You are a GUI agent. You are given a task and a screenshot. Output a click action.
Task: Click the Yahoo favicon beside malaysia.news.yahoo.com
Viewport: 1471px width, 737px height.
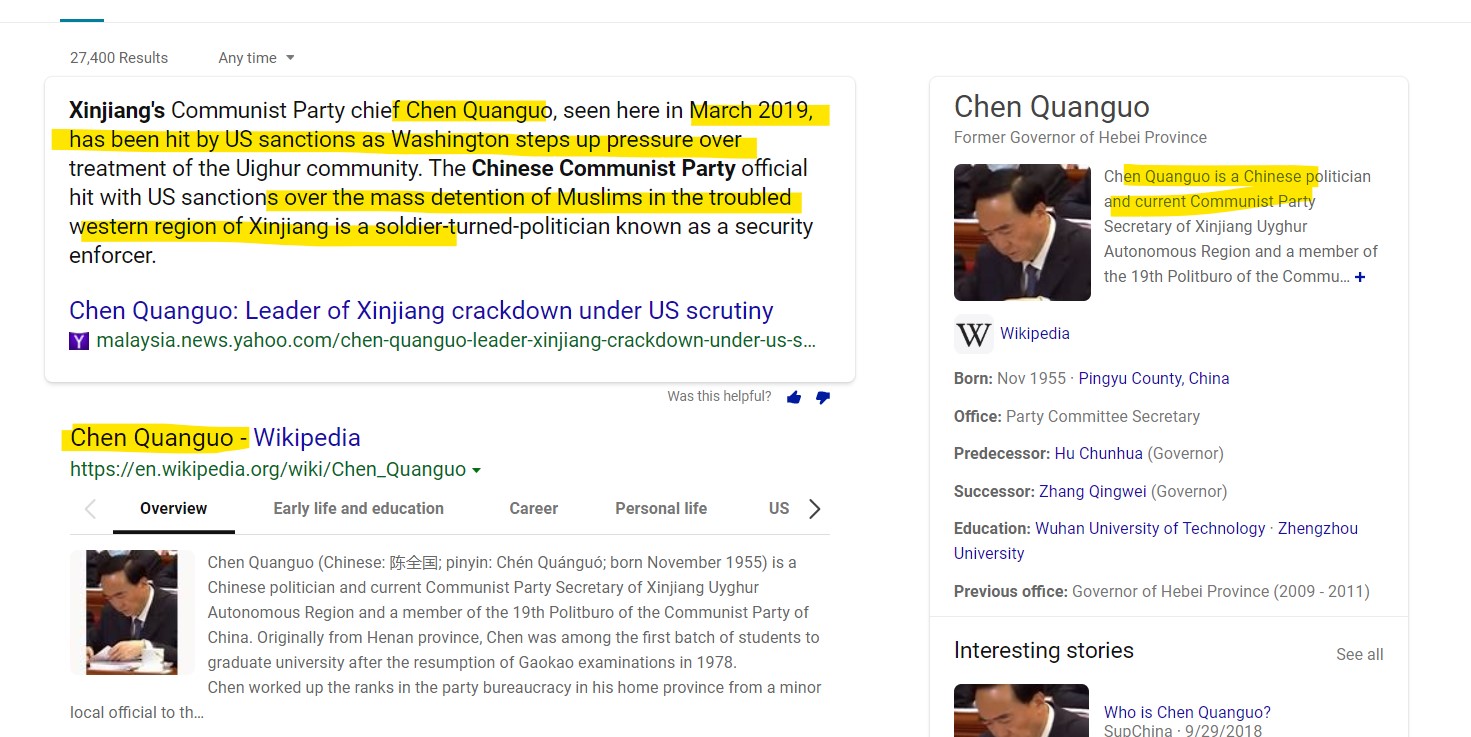(79, 341)
